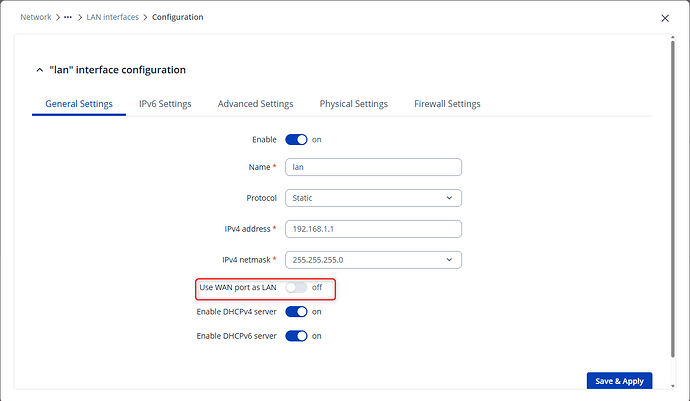
Task: Disable the DHCPv6 server toggle
Action: (x=296, y=336)
